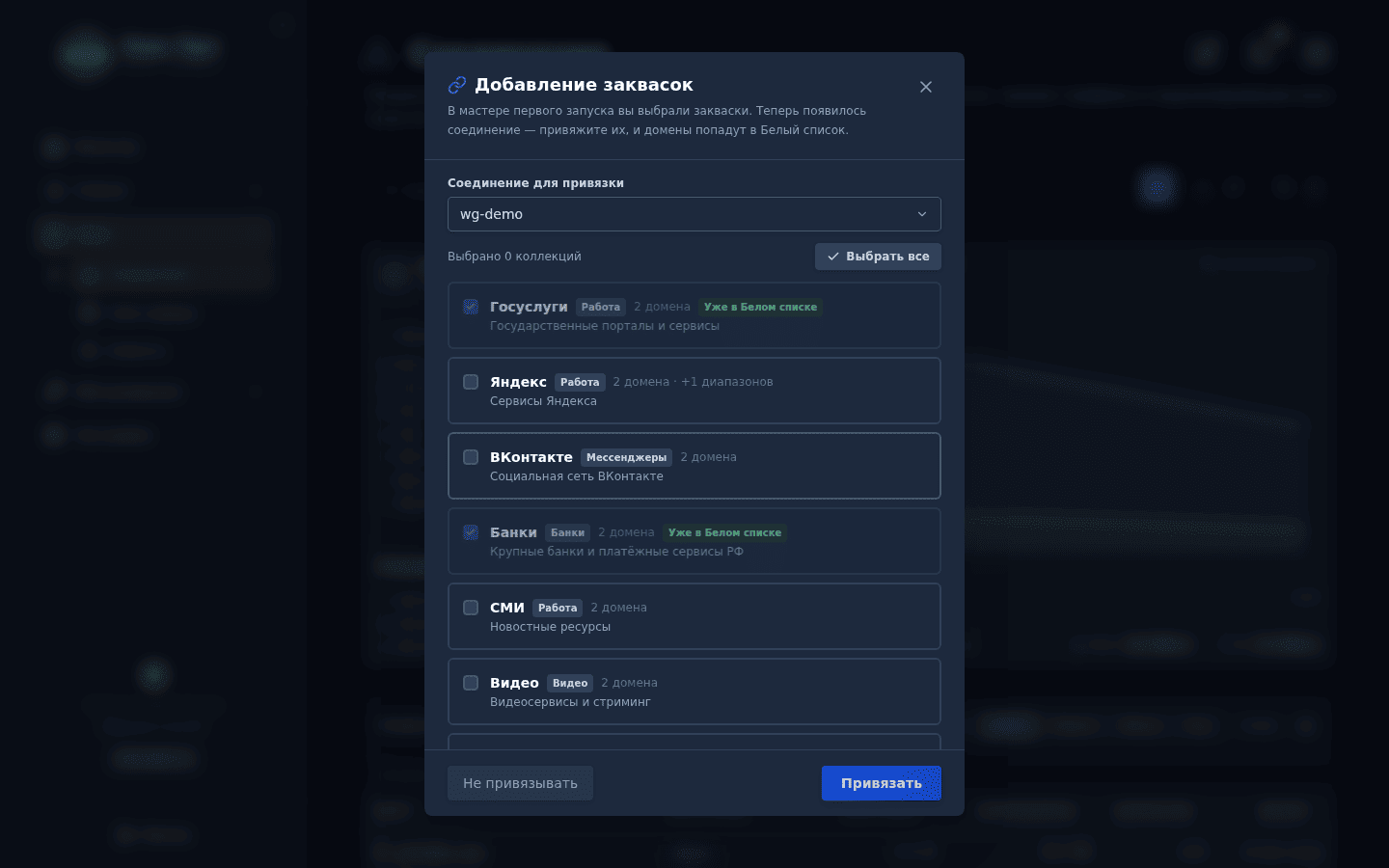Click the Сервисы Яндекса description
Image resolution: width=1389 pixels, height=868 pixels.
tap(543, 401)
